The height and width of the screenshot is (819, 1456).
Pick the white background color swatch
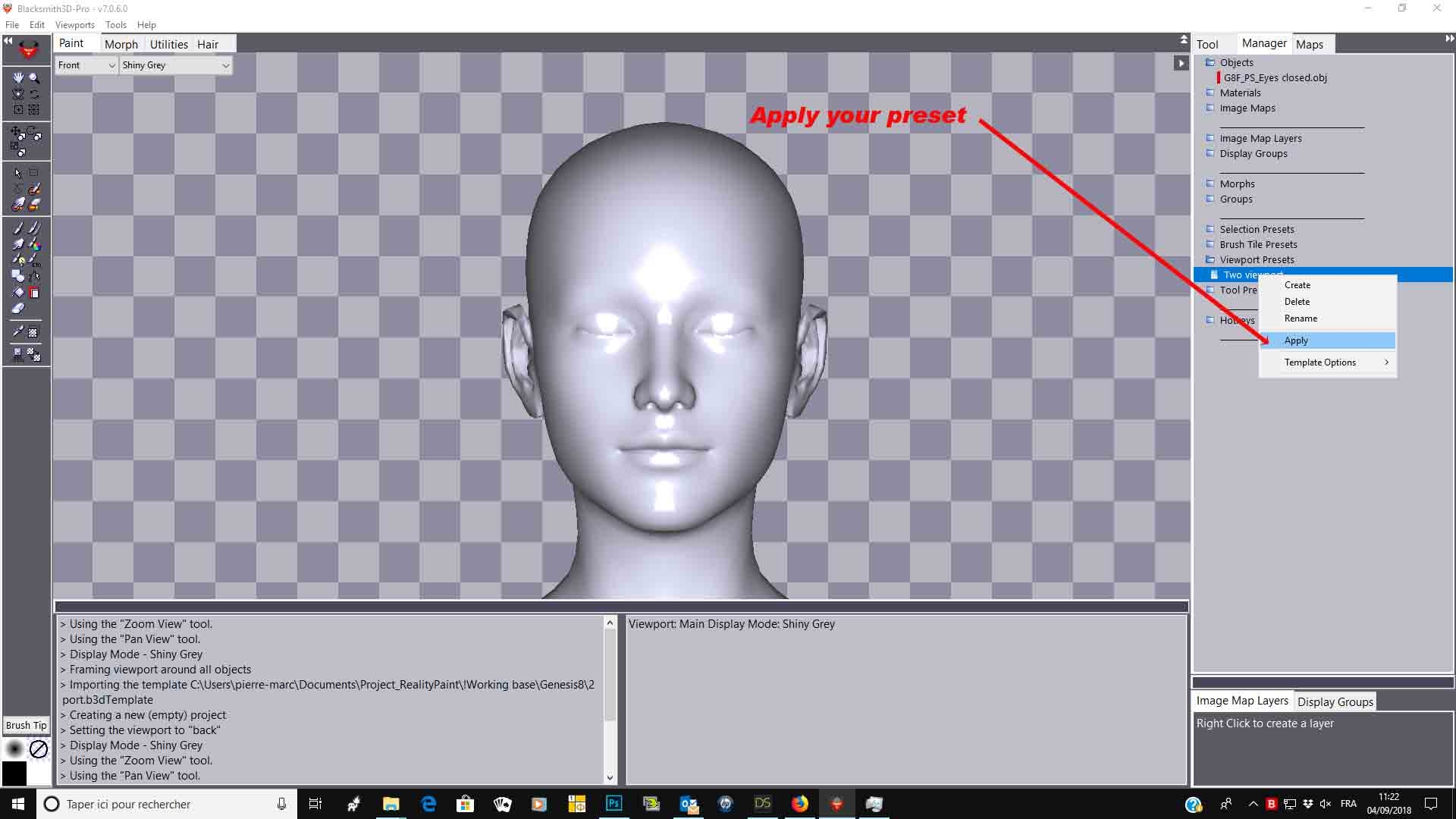pos(39,773)
